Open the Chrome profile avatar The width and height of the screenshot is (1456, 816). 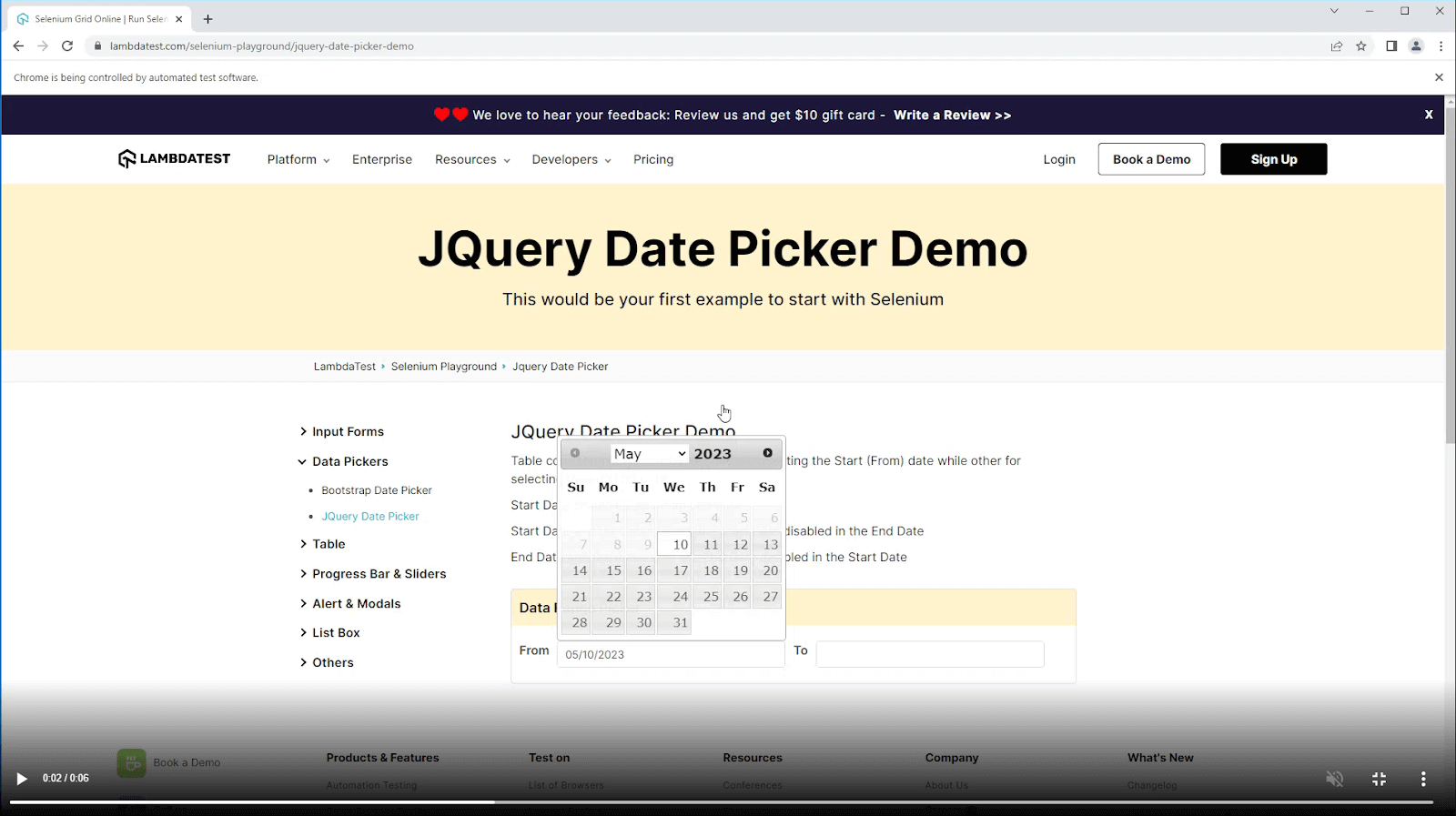(x=1416, y=45)
